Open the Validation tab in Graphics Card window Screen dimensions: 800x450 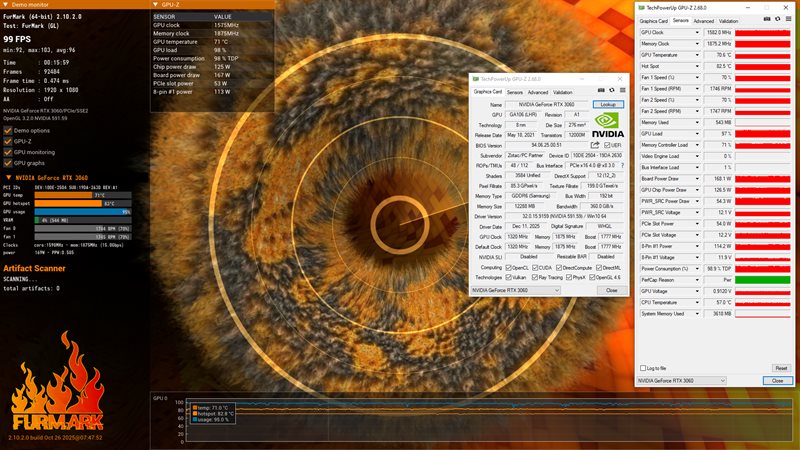[x=562, y=92]
